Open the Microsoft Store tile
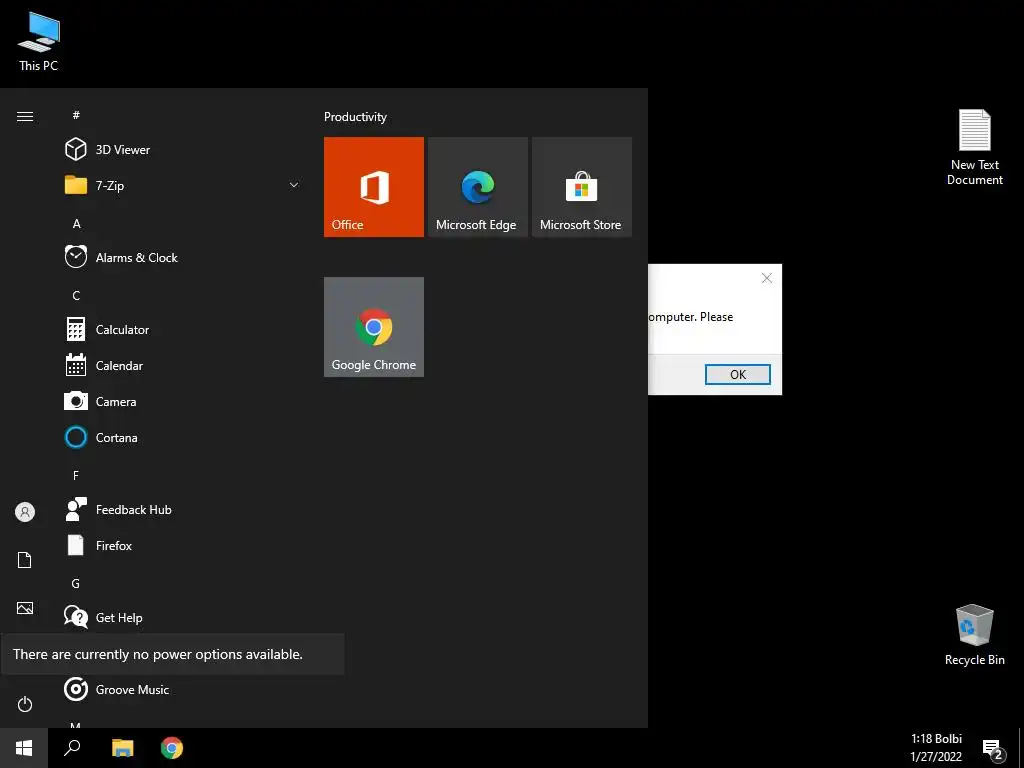This screenshot has width=1024, height=768. [582, 187]
